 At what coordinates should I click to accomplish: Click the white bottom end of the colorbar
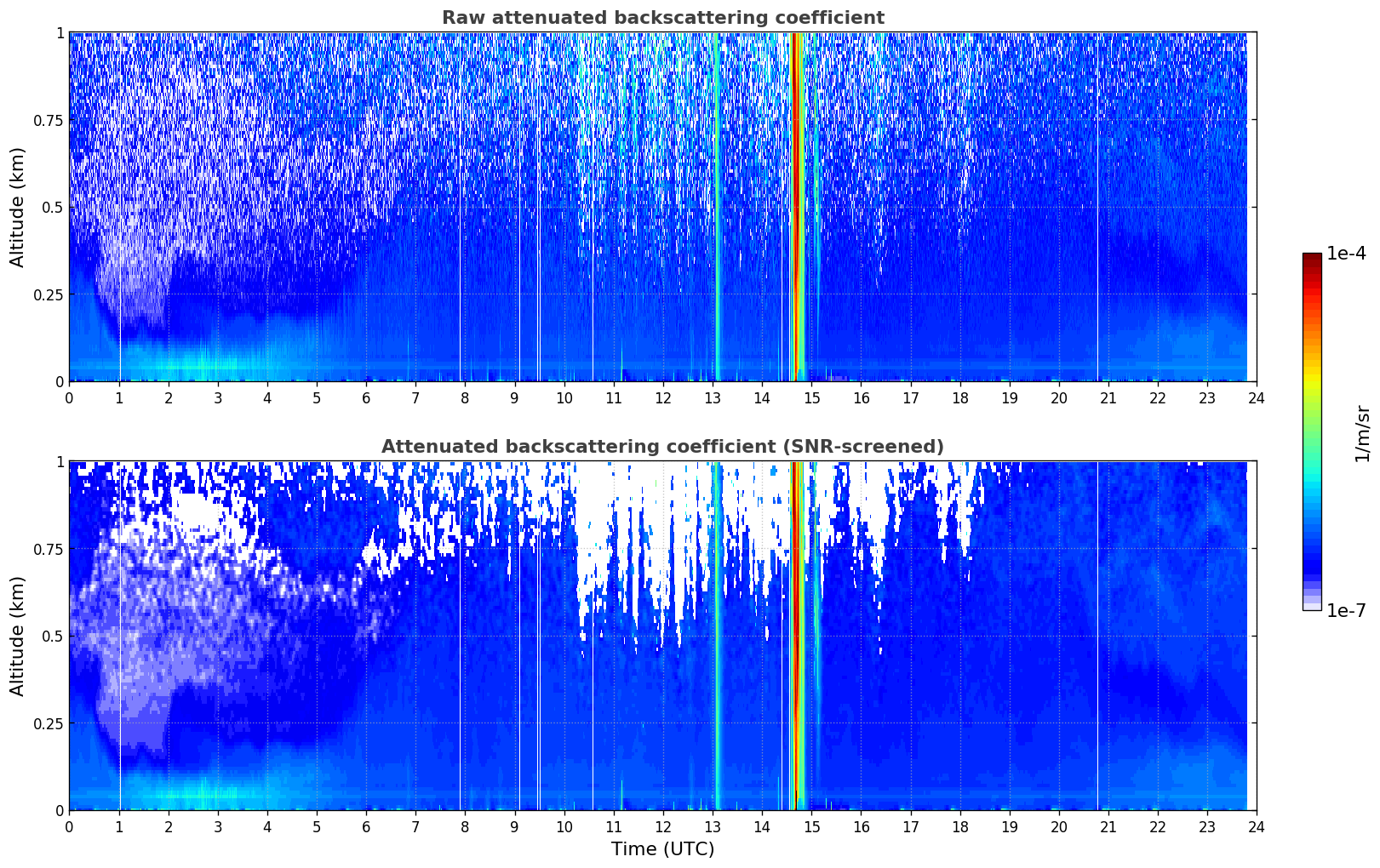click(1312, 607)
